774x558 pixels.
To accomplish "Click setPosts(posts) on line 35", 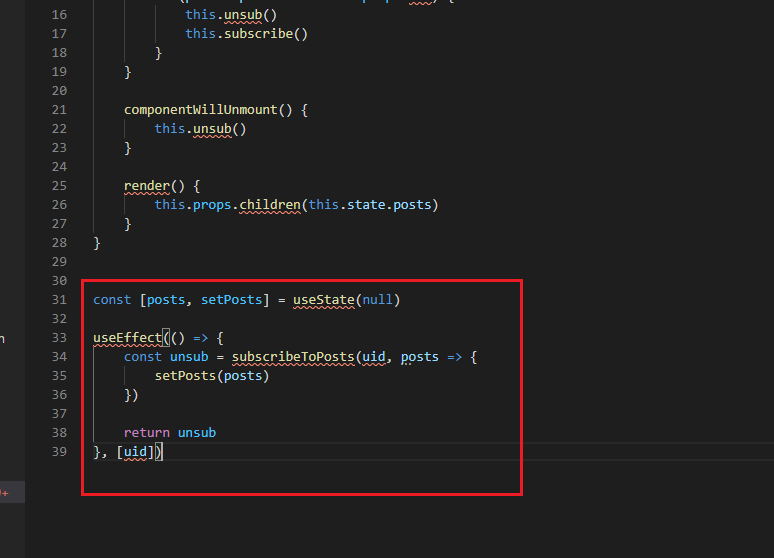I will pyautogui.click(x=212, y=376).
